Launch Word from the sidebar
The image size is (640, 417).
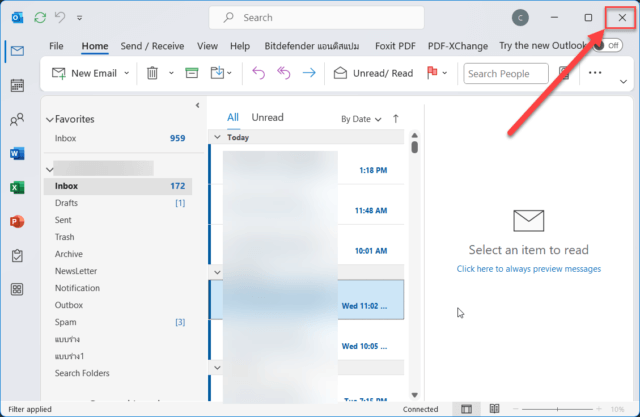pyautogui.click(x=17, y=153)
